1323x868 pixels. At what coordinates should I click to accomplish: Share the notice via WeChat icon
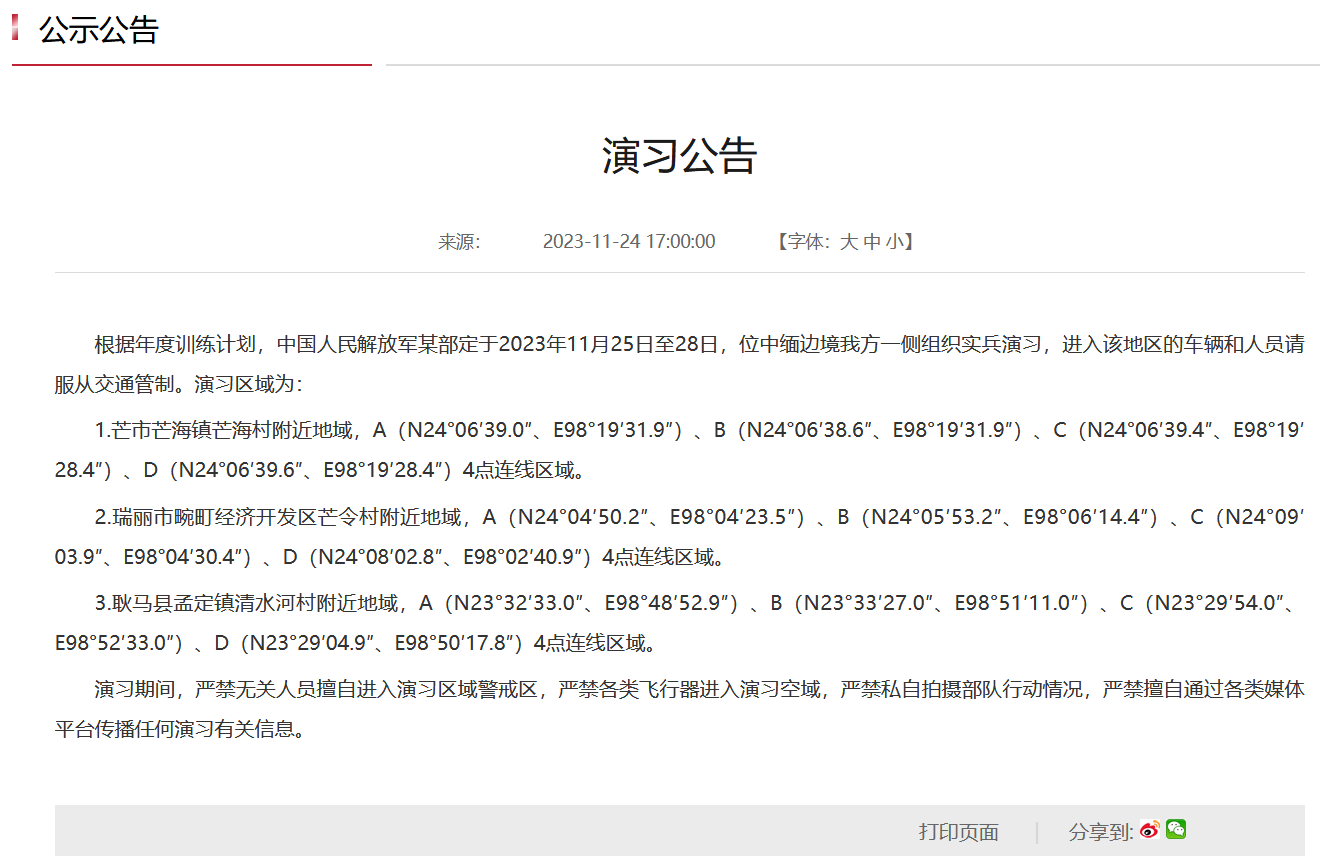click(1176, 830)
